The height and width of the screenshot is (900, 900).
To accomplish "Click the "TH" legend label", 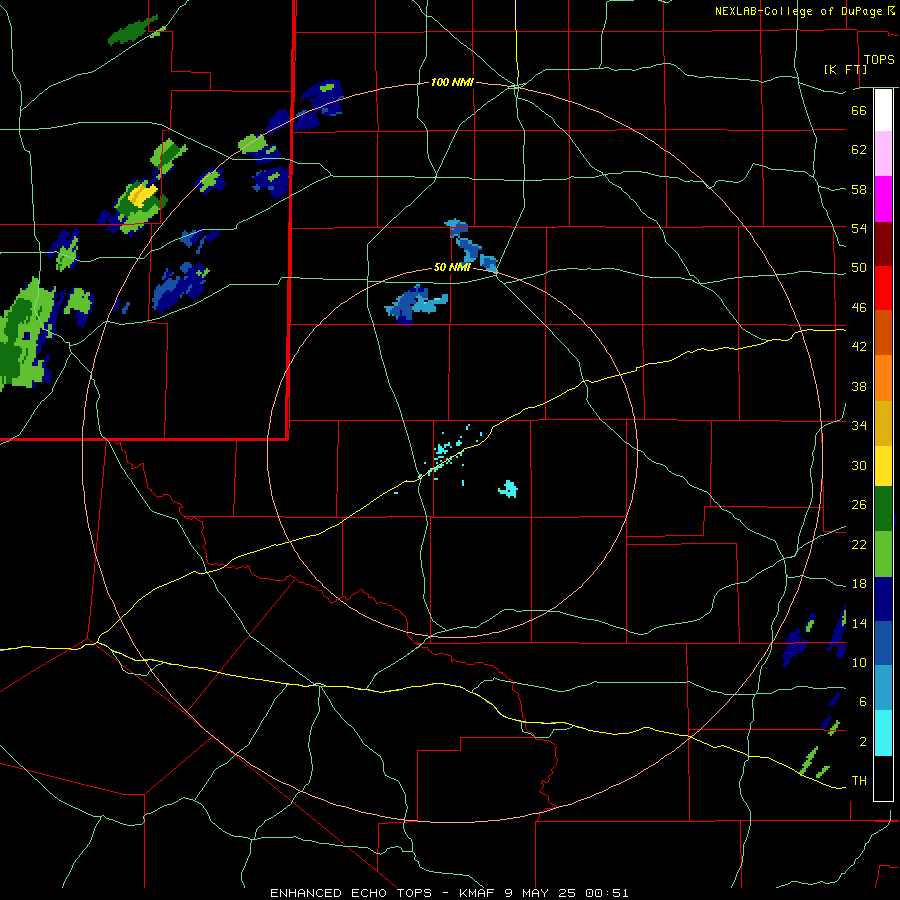I will (x=859, y=781).
